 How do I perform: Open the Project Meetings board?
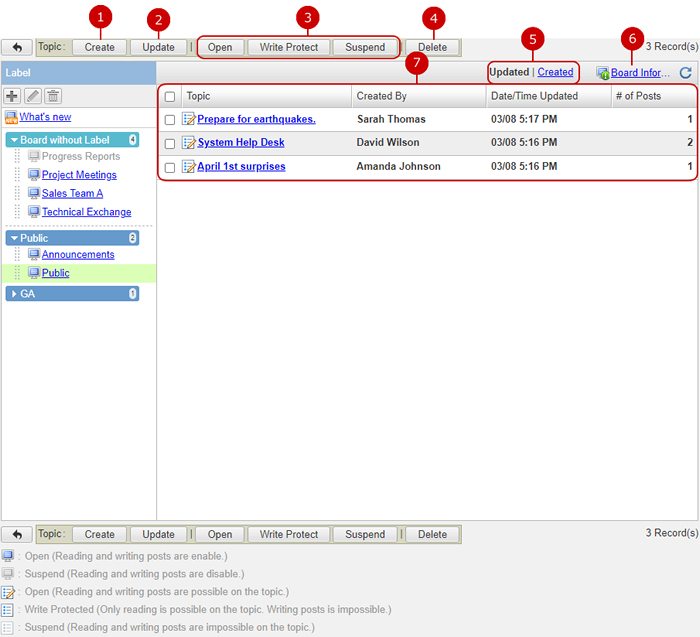[79, 175]
